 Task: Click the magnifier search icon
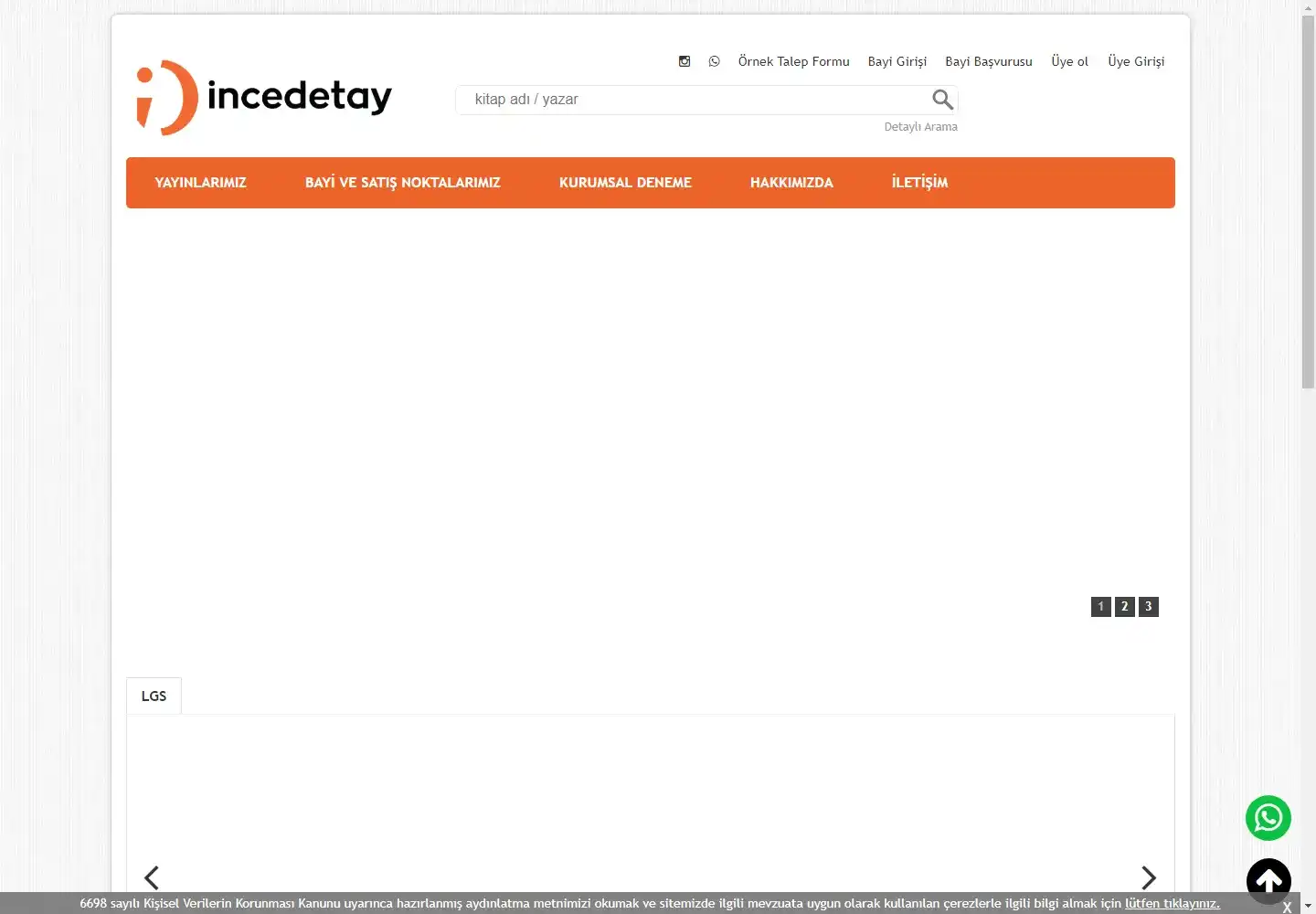(942, 100)
